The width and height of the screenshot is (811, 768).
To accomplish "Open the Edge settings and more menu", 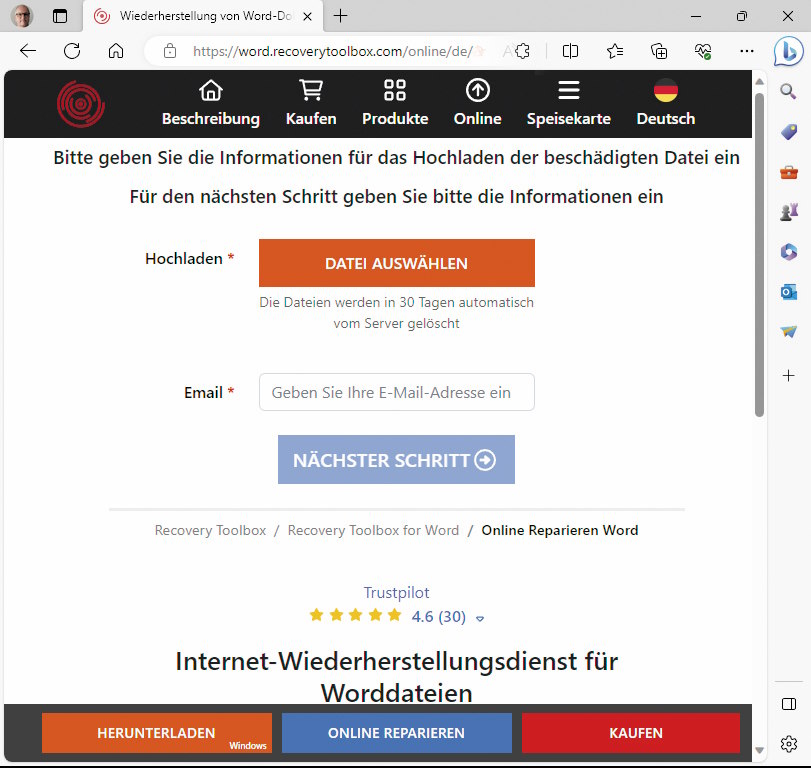I will pyautogui.click(x=747, y=51).
